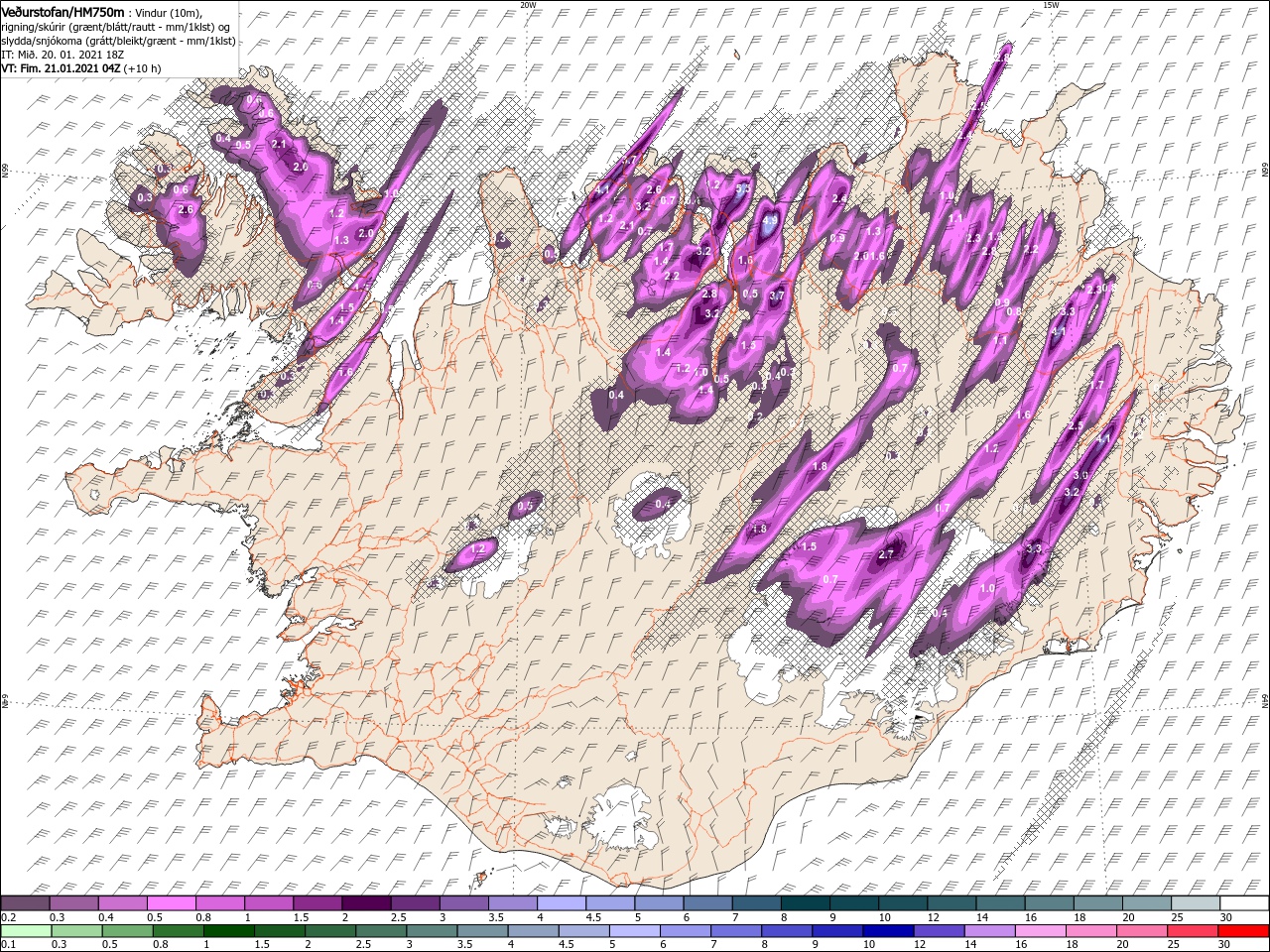Click the '25' label in lower legend
Screen dimensions: 1270x952
coord(1173,944)
